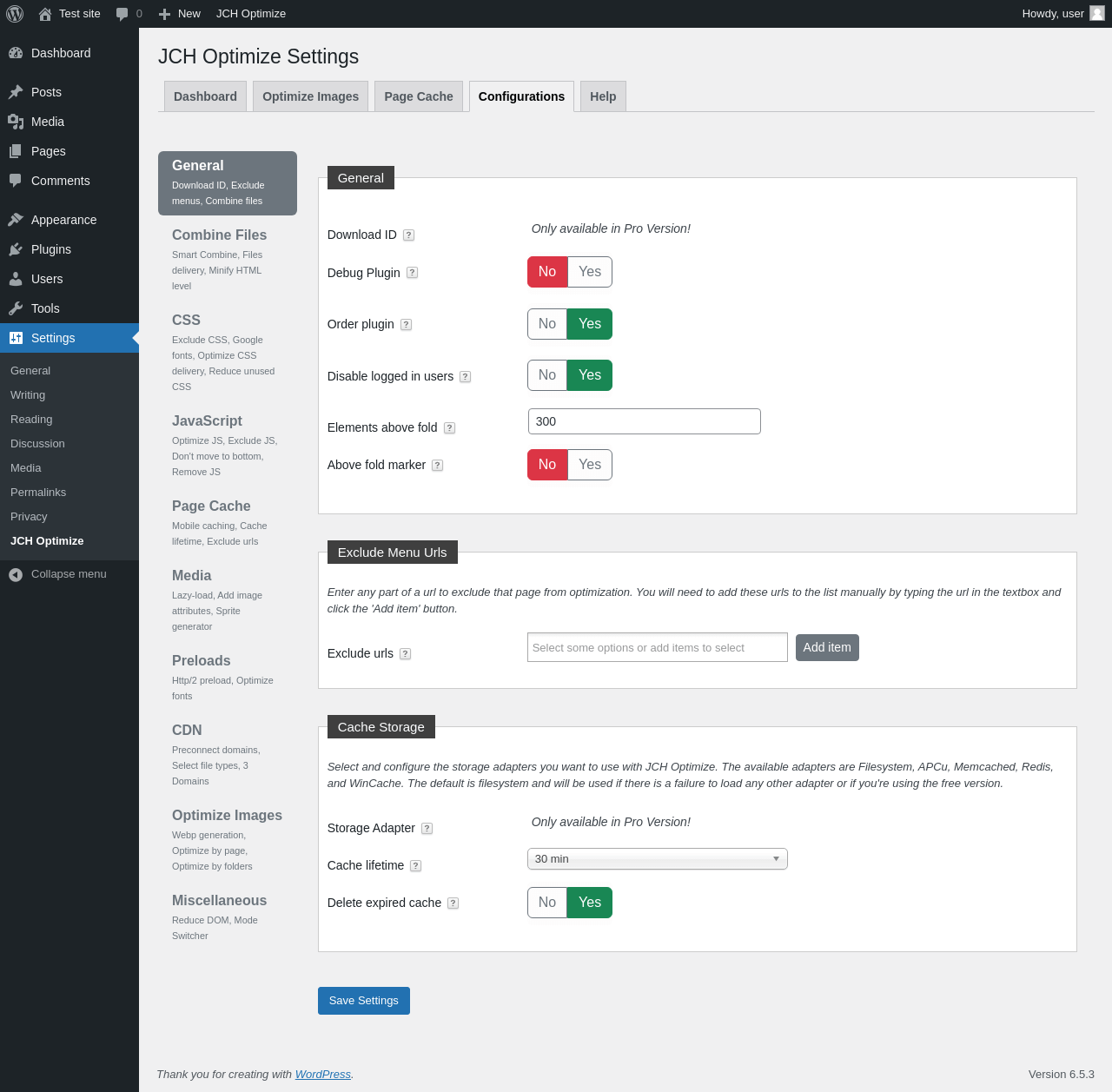Set Disable logged in users to No
1112x1092 pixels.
pos(547,375)
